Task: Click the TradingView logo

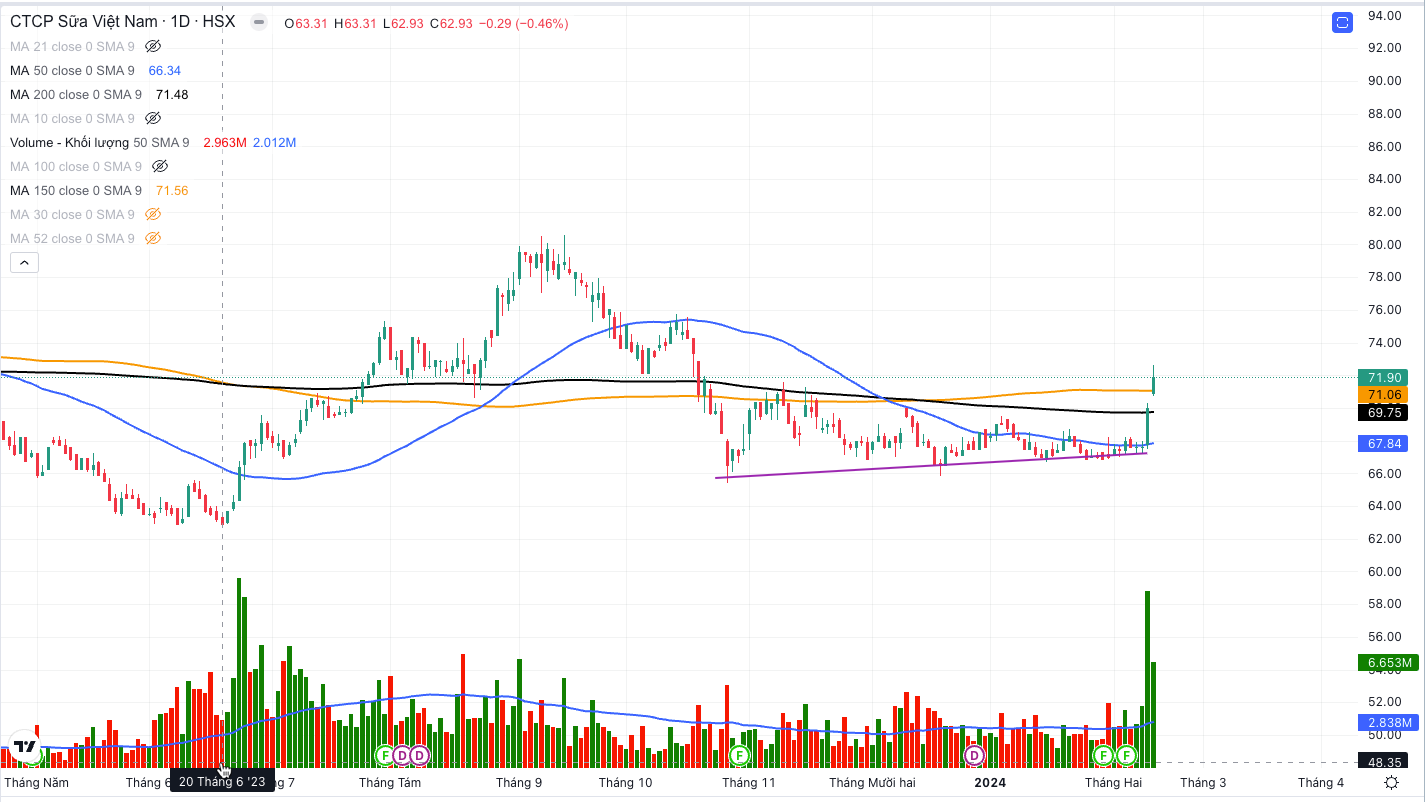Action: point(25,746)
